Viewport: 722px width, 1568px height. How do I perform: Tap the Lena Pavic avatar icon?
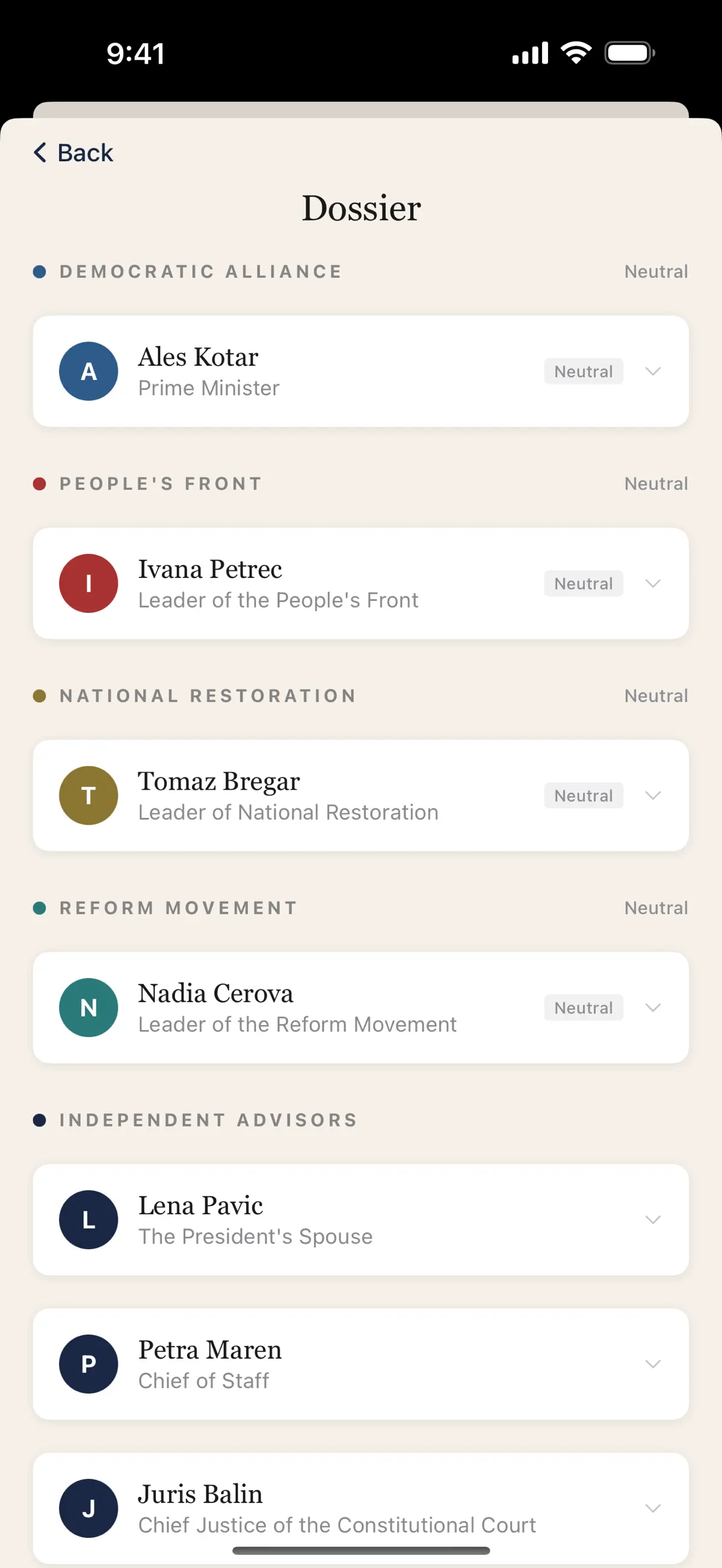88,1220
